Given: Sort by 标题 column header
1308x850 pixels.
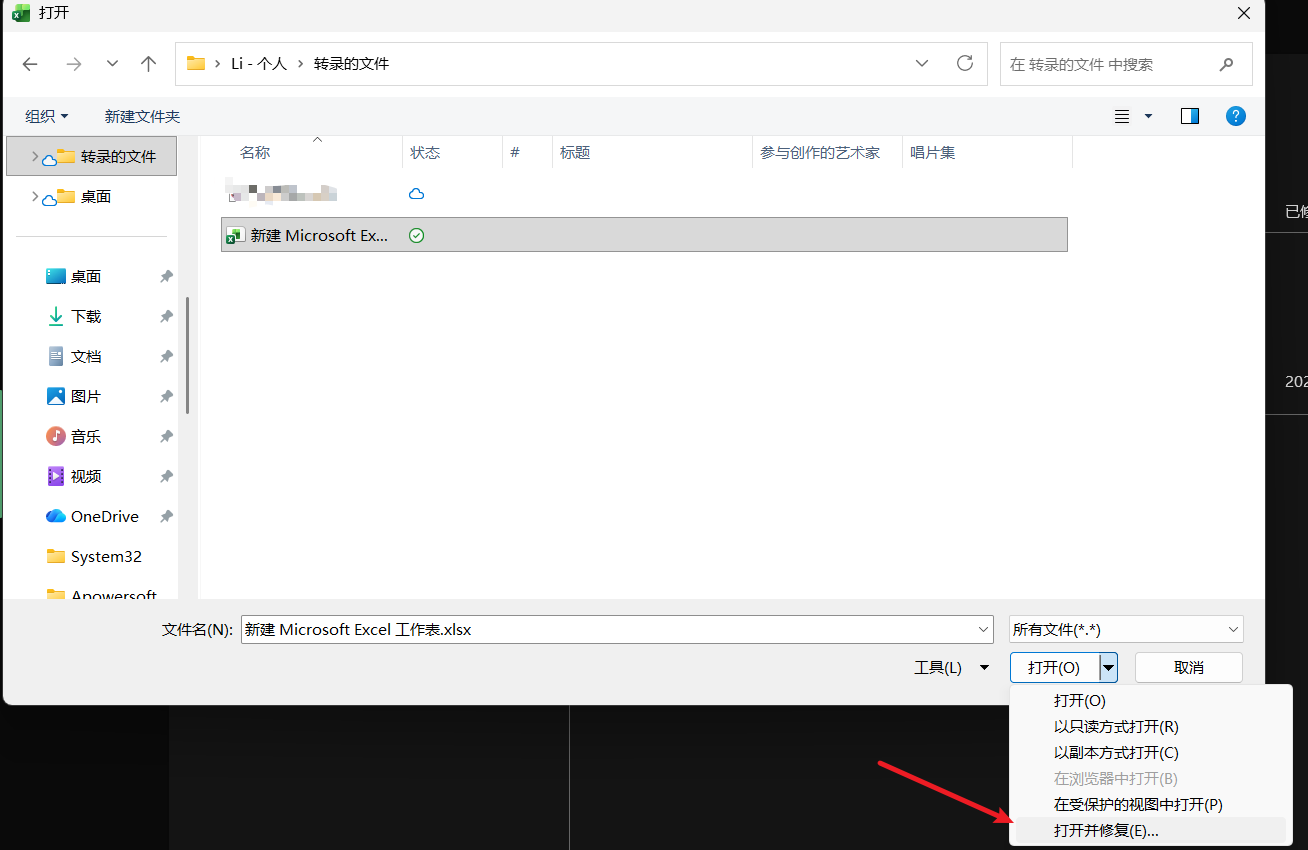Looking at the screenshot, I should point(575,152).
